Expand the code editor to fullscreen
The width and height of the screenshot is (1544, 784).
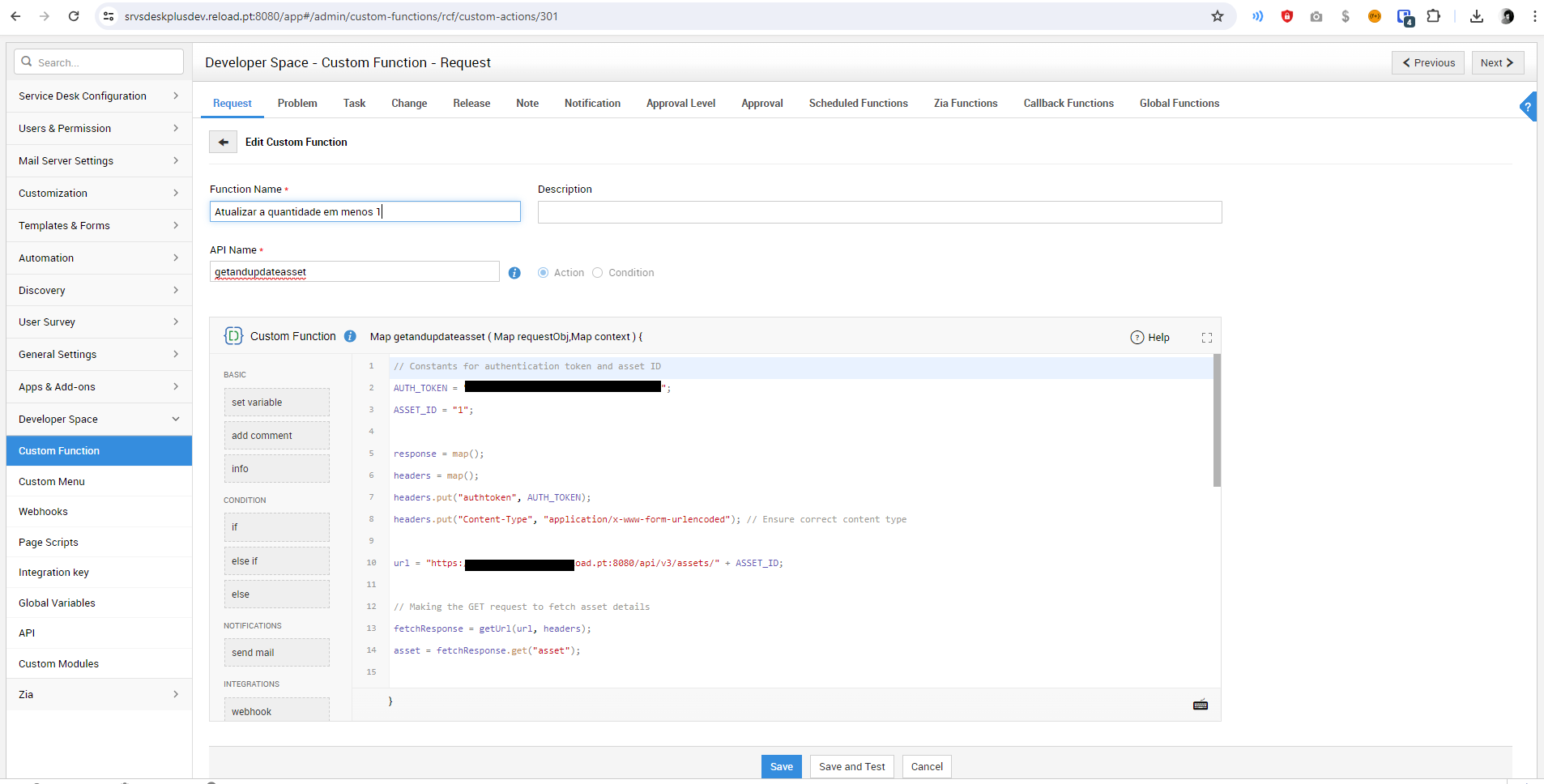tap(1207, 338)
